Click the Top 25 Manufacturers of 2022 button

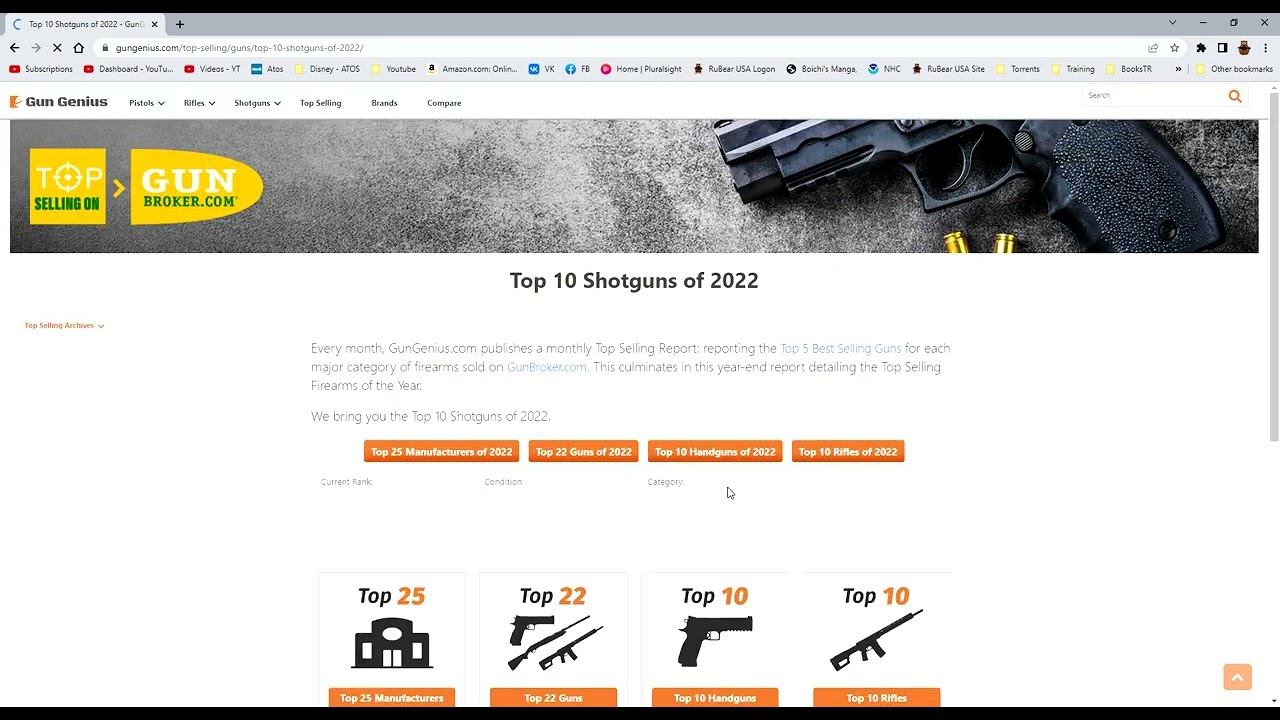[441, 452]
